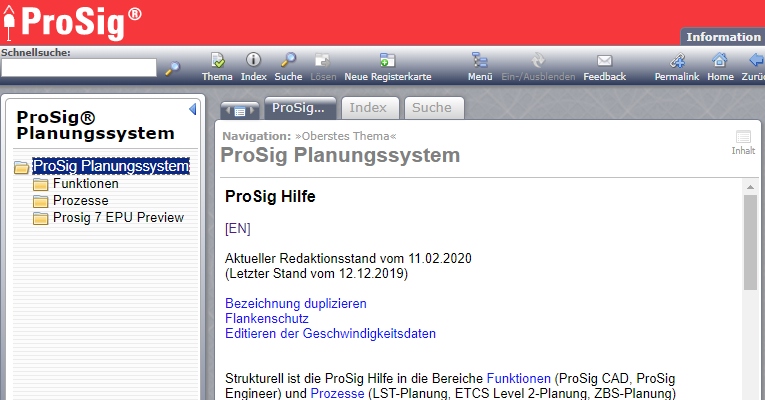The width and height of the screenshot is (765, 400).
Task: Switch to the Index tab
Action: 370,108
